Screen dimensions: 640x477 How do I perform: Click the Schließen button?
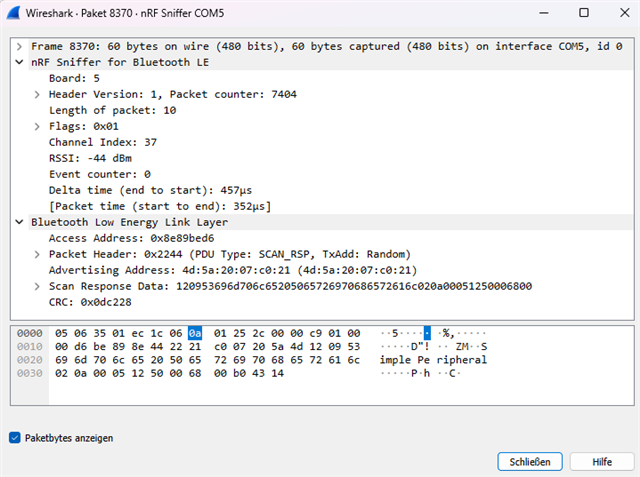coord(530,461)
